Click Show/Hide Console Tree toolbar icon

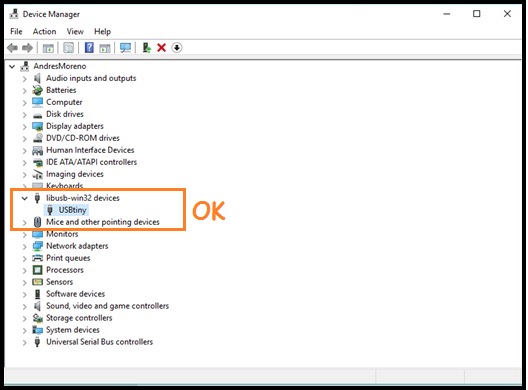48,48
